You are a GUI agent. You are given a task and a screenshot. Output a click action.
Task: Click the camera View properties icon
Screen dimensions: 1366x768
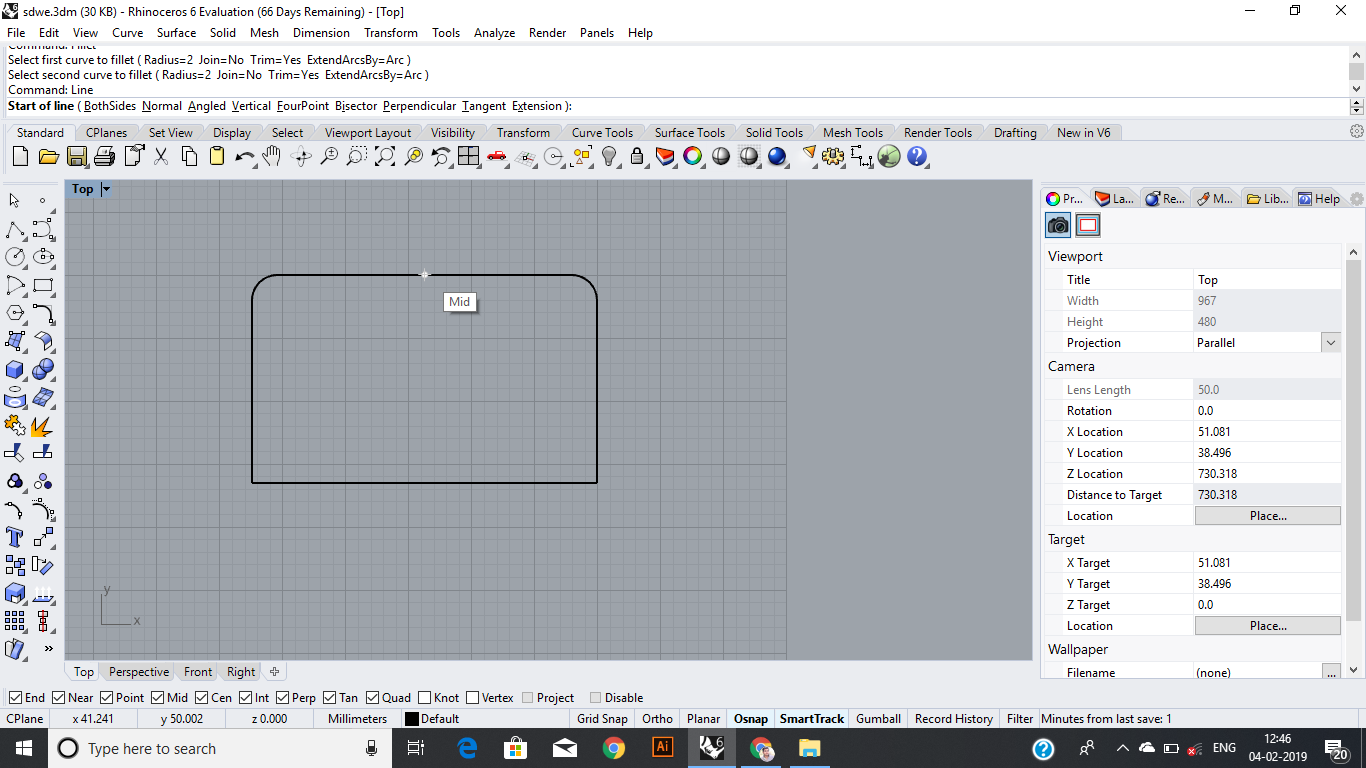(1058, 225)
